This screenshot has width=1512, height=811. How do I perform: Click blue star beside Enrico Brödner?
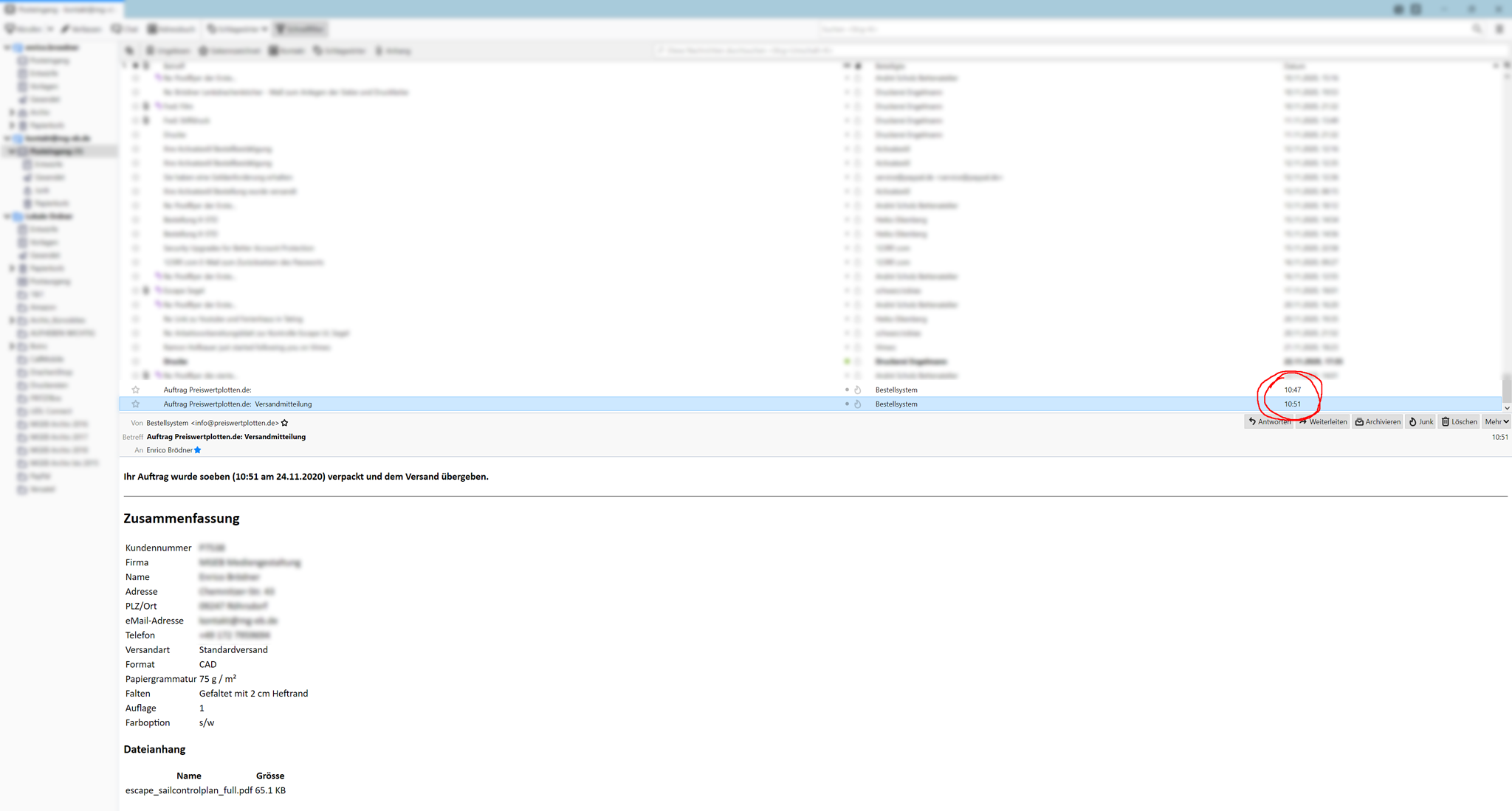[x=198, y=450]
